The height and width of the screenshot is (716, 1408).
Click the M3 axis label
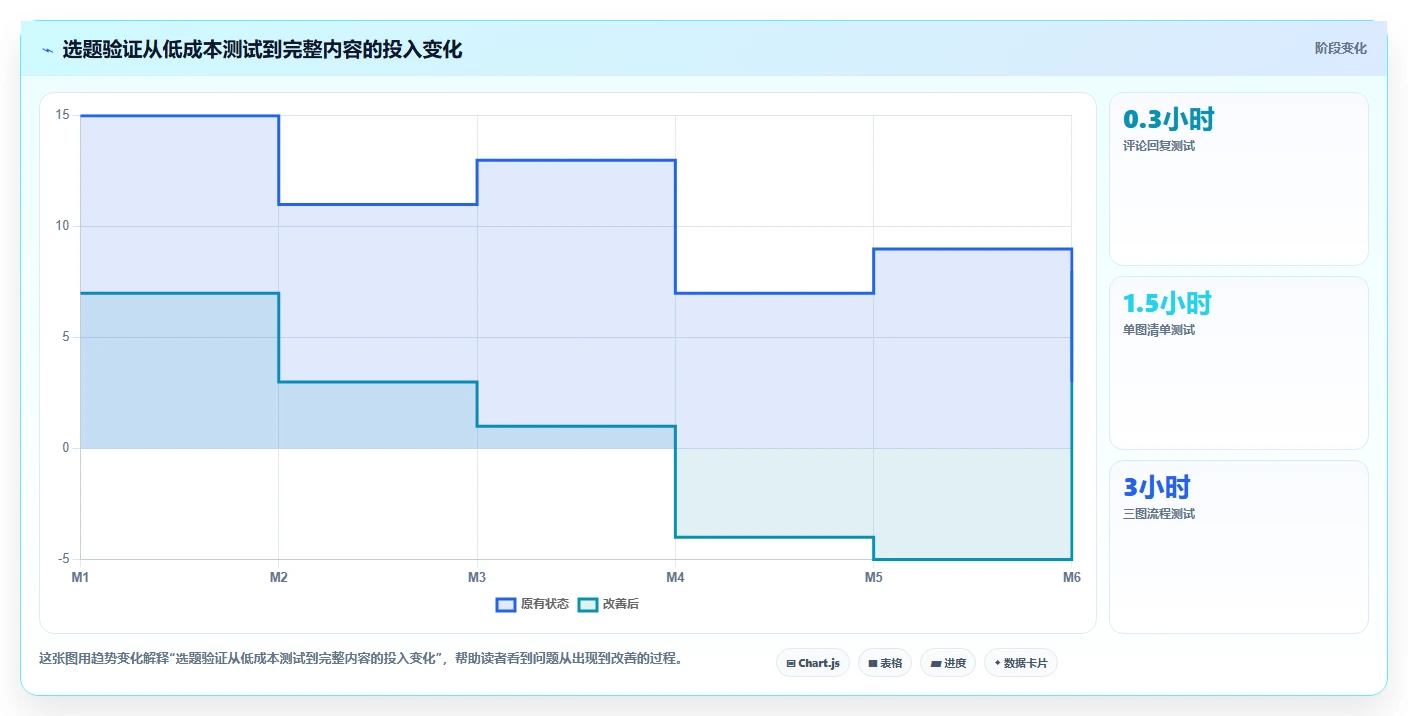[477, 577]
